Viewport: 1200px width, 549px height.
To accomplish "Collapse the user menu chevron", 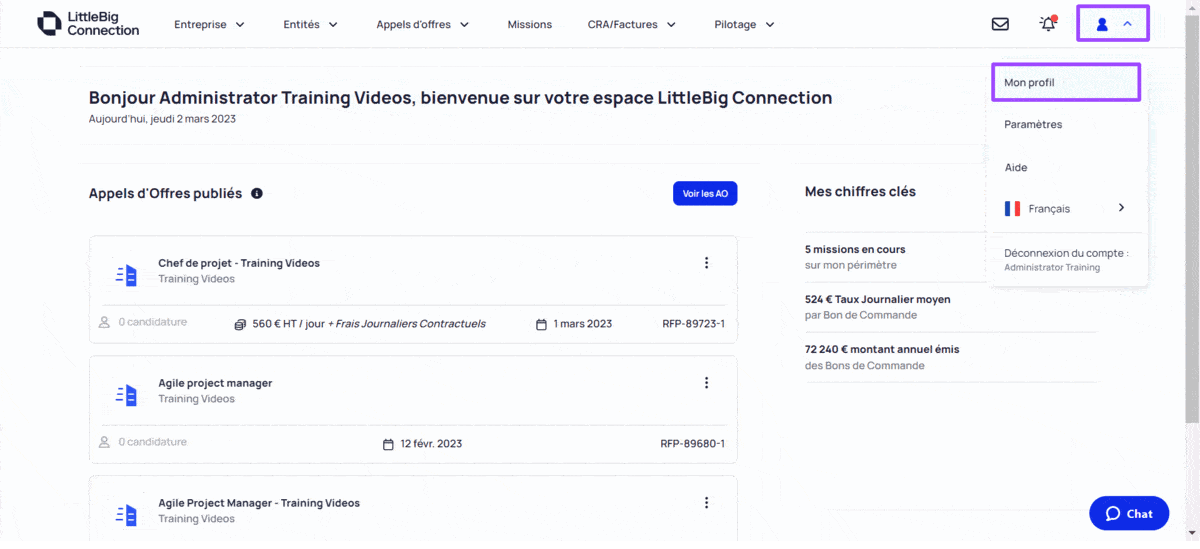I will point(1127,24).
